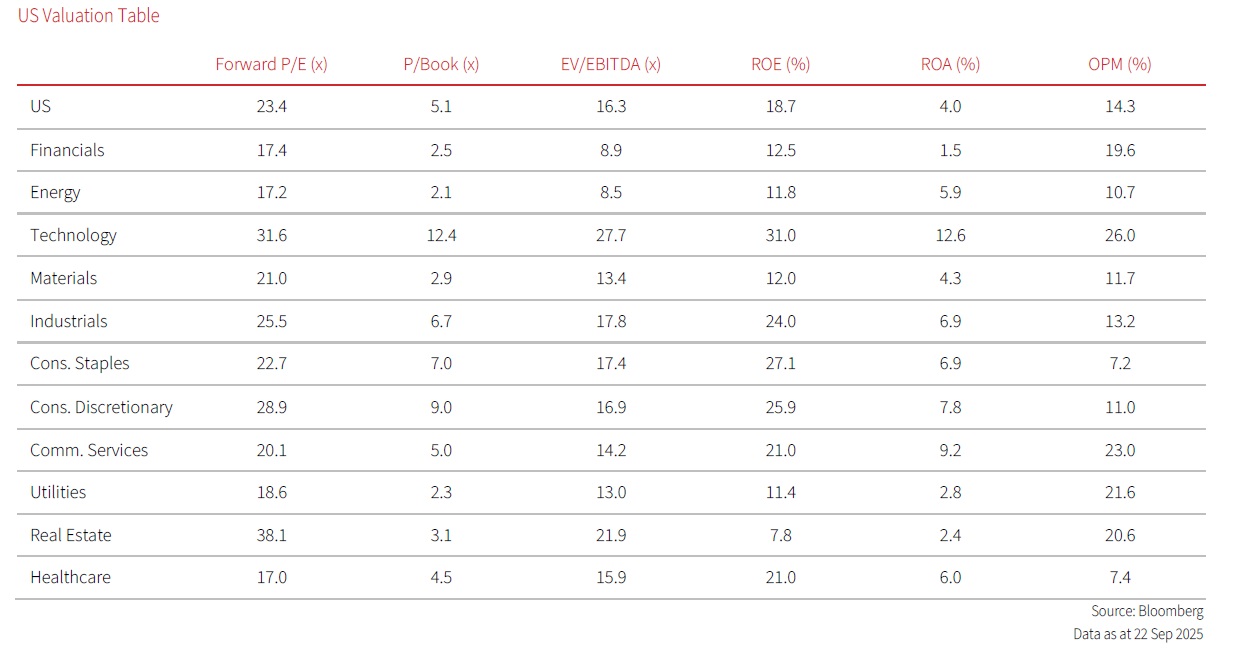This screenshot has height=654, width=1233.
Task: Click the Real Estate row label
Action: click(71, 535)
